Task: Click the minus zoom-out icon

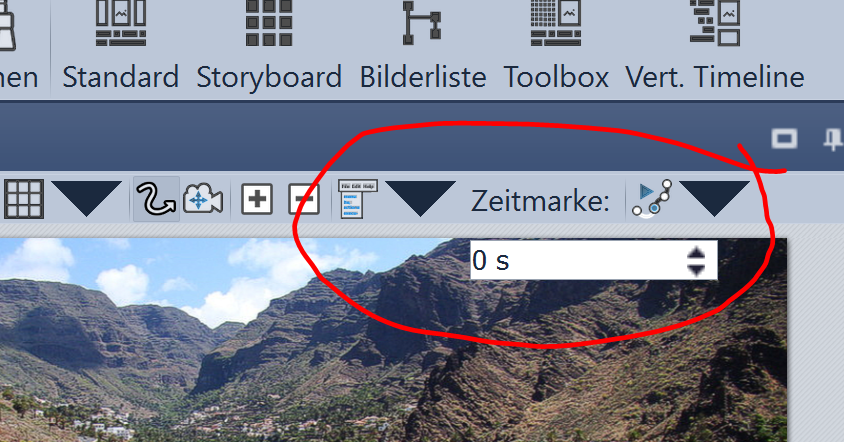Action: pos(304,200)
